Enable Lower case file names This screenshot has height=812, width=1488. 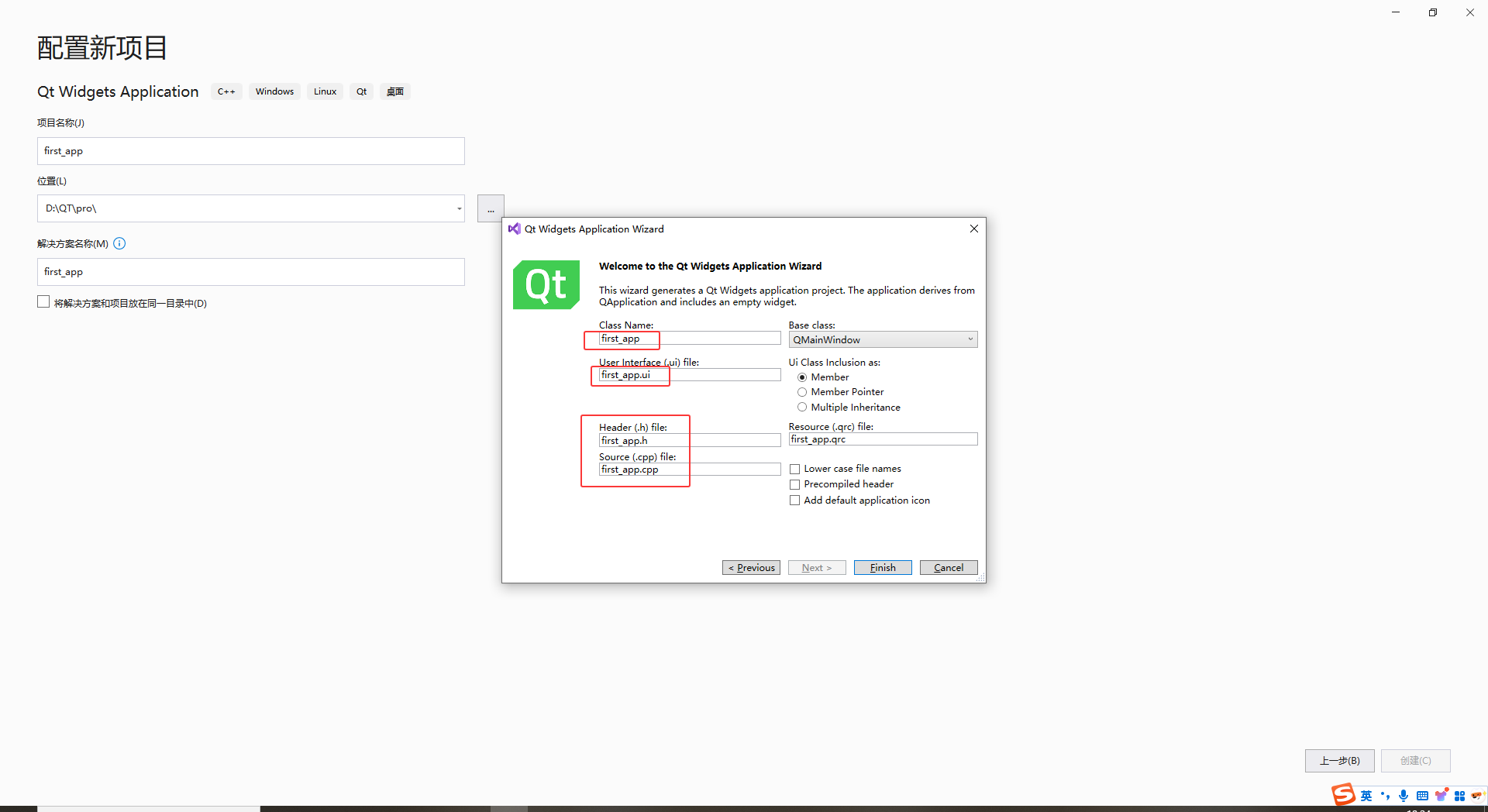coord(794,469)
